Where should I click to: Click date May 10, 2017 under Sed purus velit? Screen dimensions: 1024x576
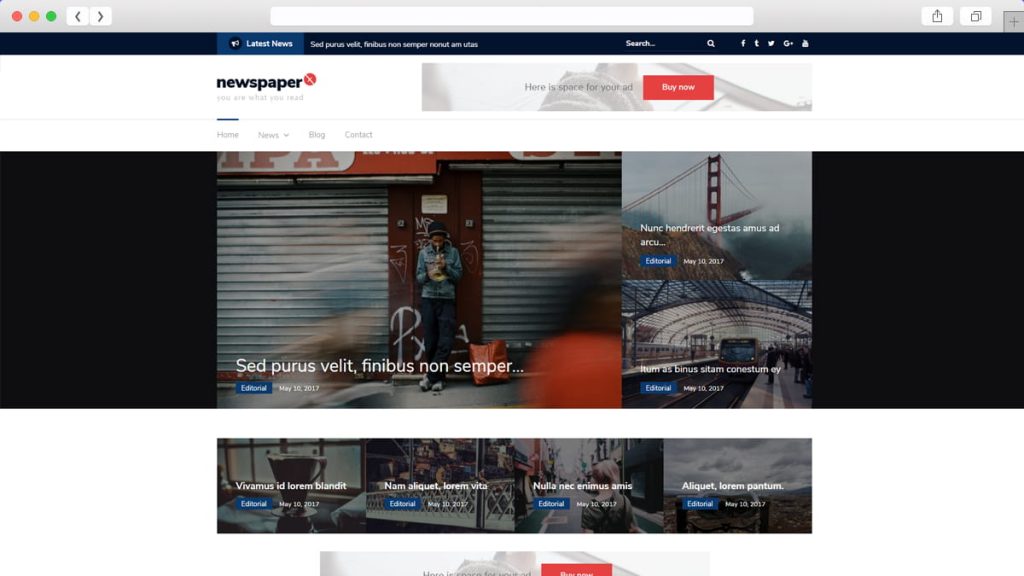(x=299, y=389)
